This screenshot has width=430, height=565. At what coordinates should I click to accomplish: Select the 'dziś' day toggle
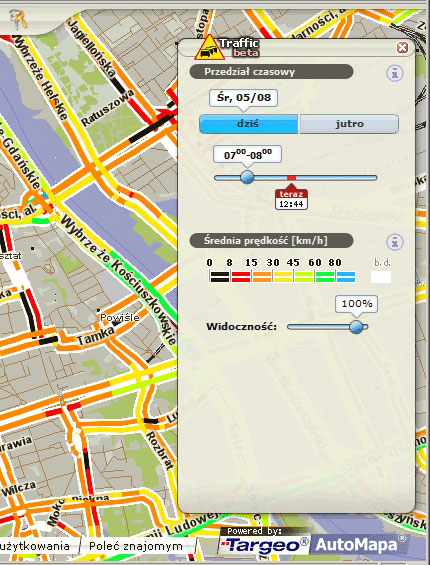click(x=249, y=124)
